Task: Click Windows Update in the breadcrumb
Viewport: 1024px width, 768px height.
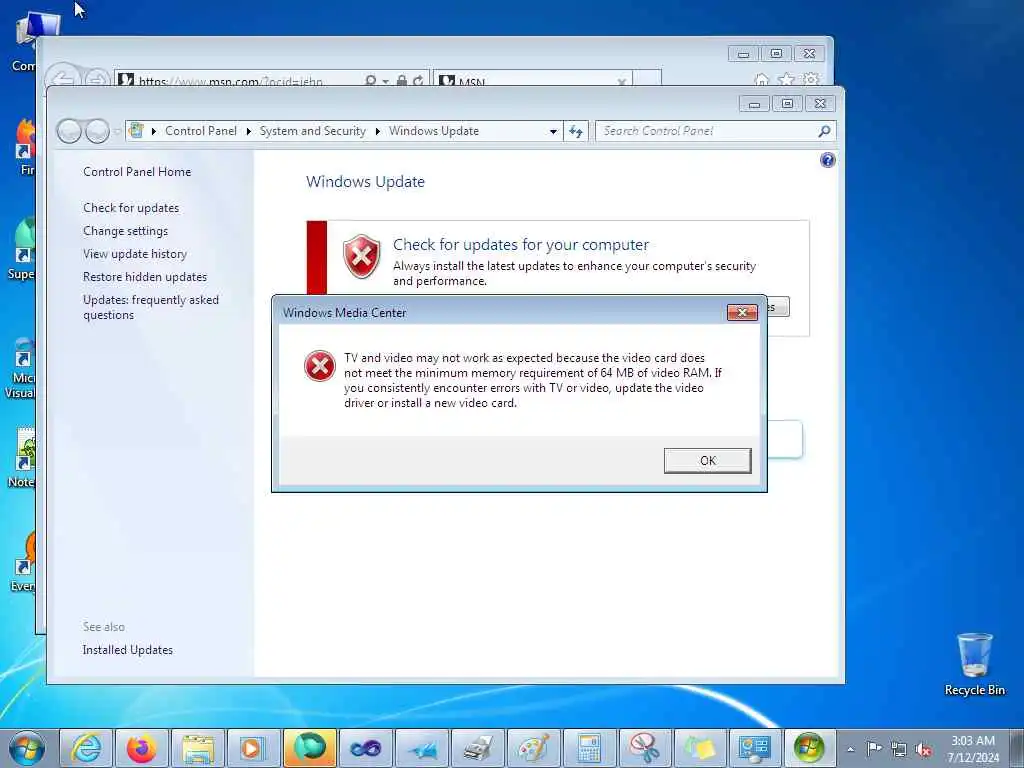Action: click(434, 131)
